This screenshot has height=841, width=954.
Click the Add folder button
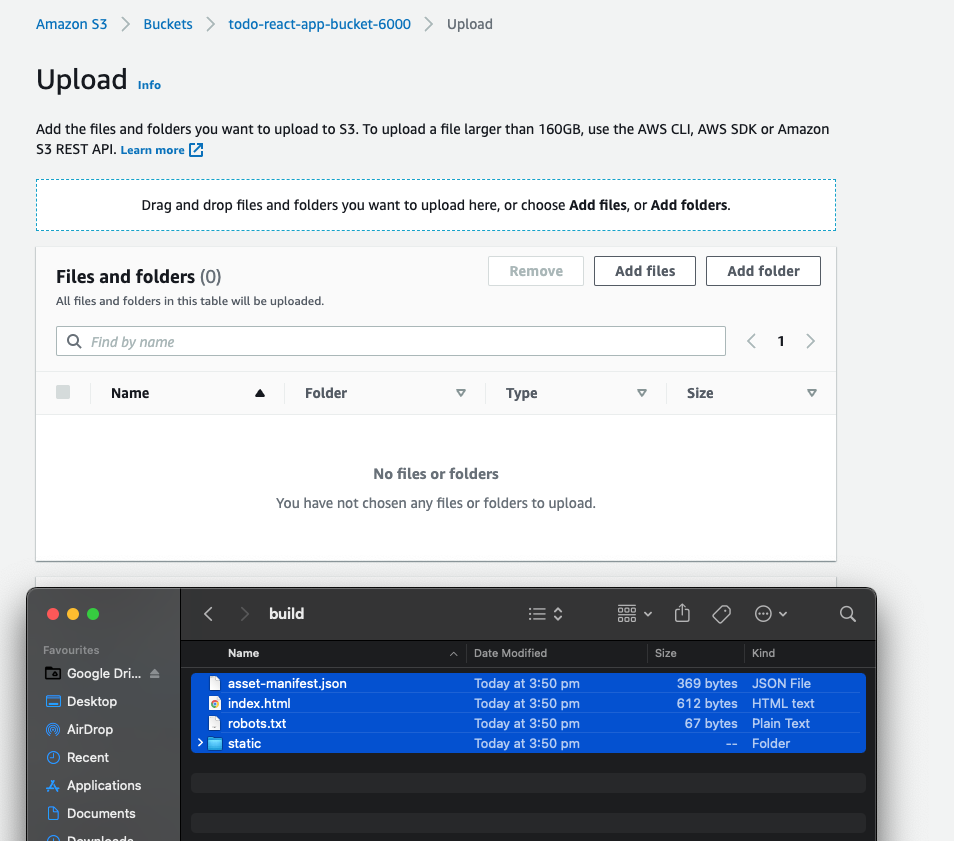pyautogui.click(x=763, y=271)
